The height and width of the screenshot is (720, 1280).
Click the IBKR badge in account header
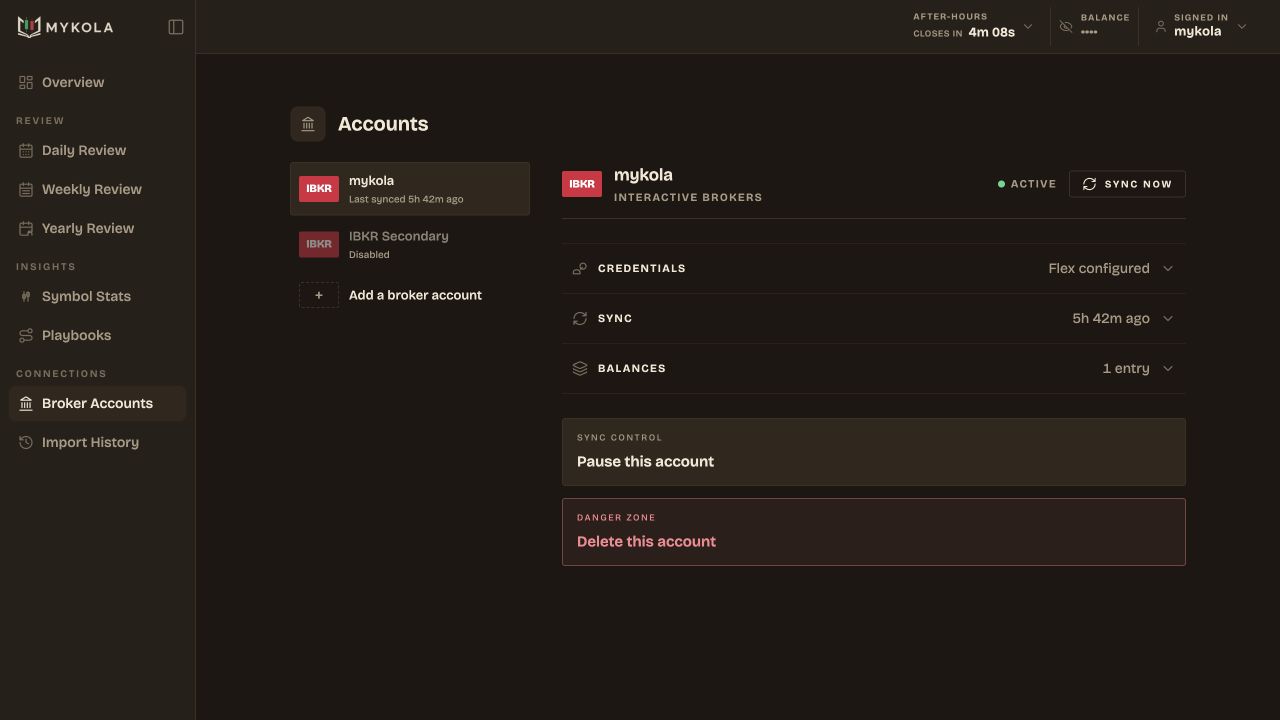[x=582, y=184]
